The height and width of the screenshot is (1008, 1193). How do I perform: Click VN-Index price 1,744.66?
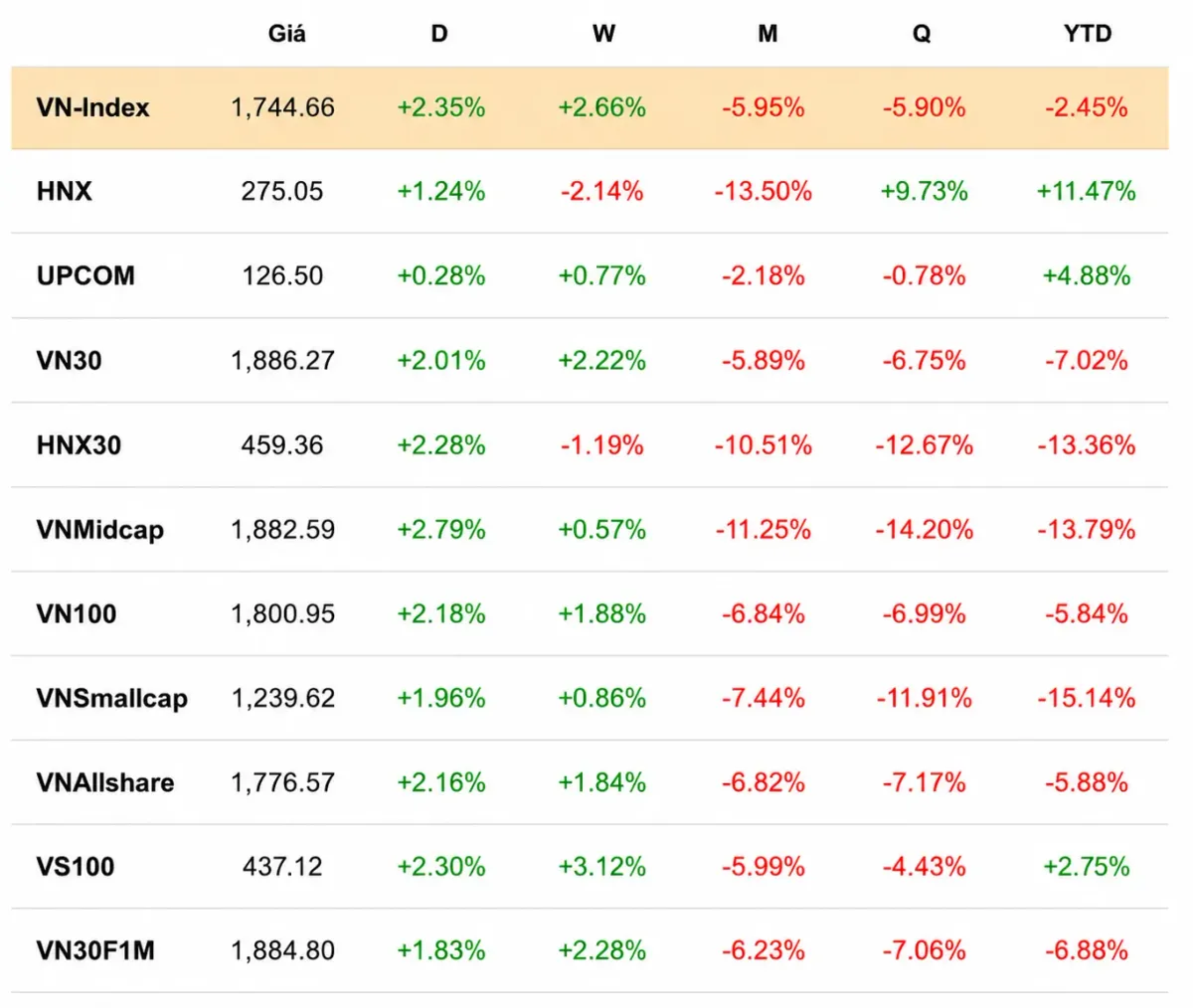coord(282,107)
